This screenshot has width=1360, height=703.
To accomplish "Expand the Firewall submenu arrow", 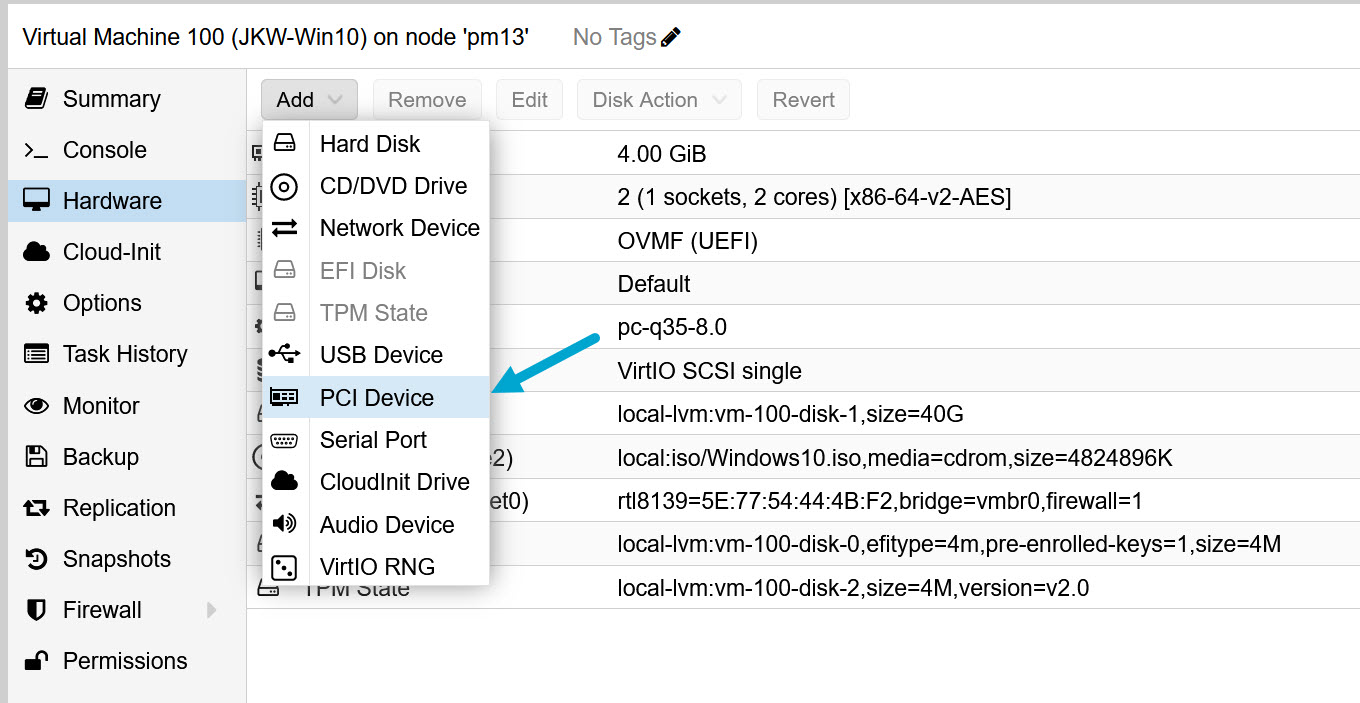I will point(212,610).
